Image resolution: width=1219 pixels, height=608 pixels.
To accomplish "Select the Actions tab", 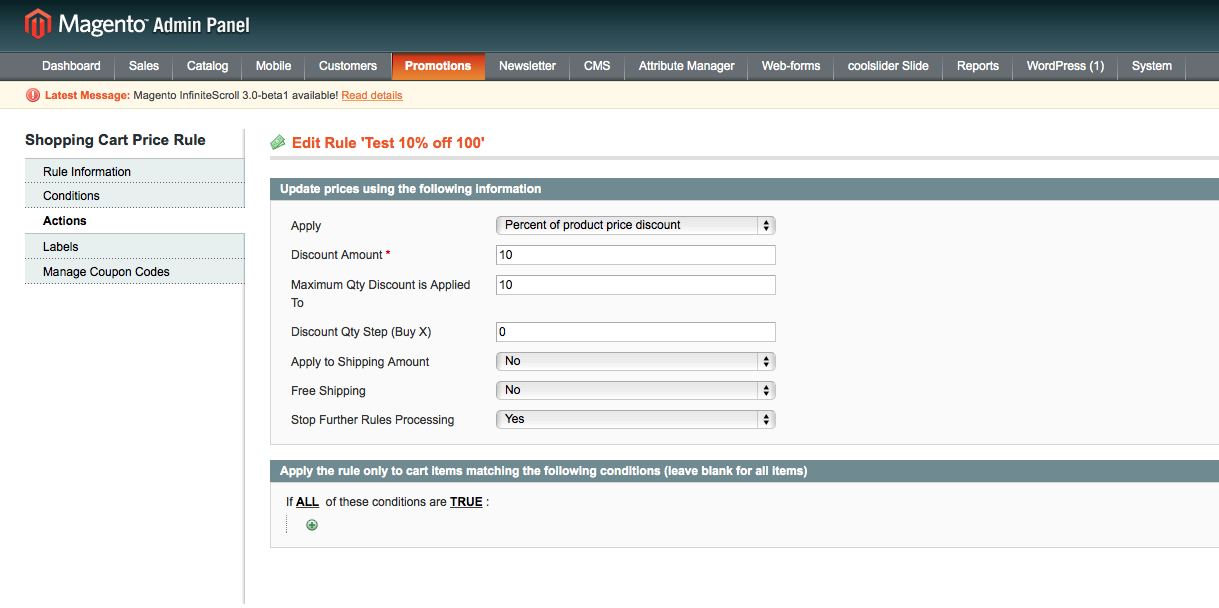I will pyautogui.click(x=134, y=221).
